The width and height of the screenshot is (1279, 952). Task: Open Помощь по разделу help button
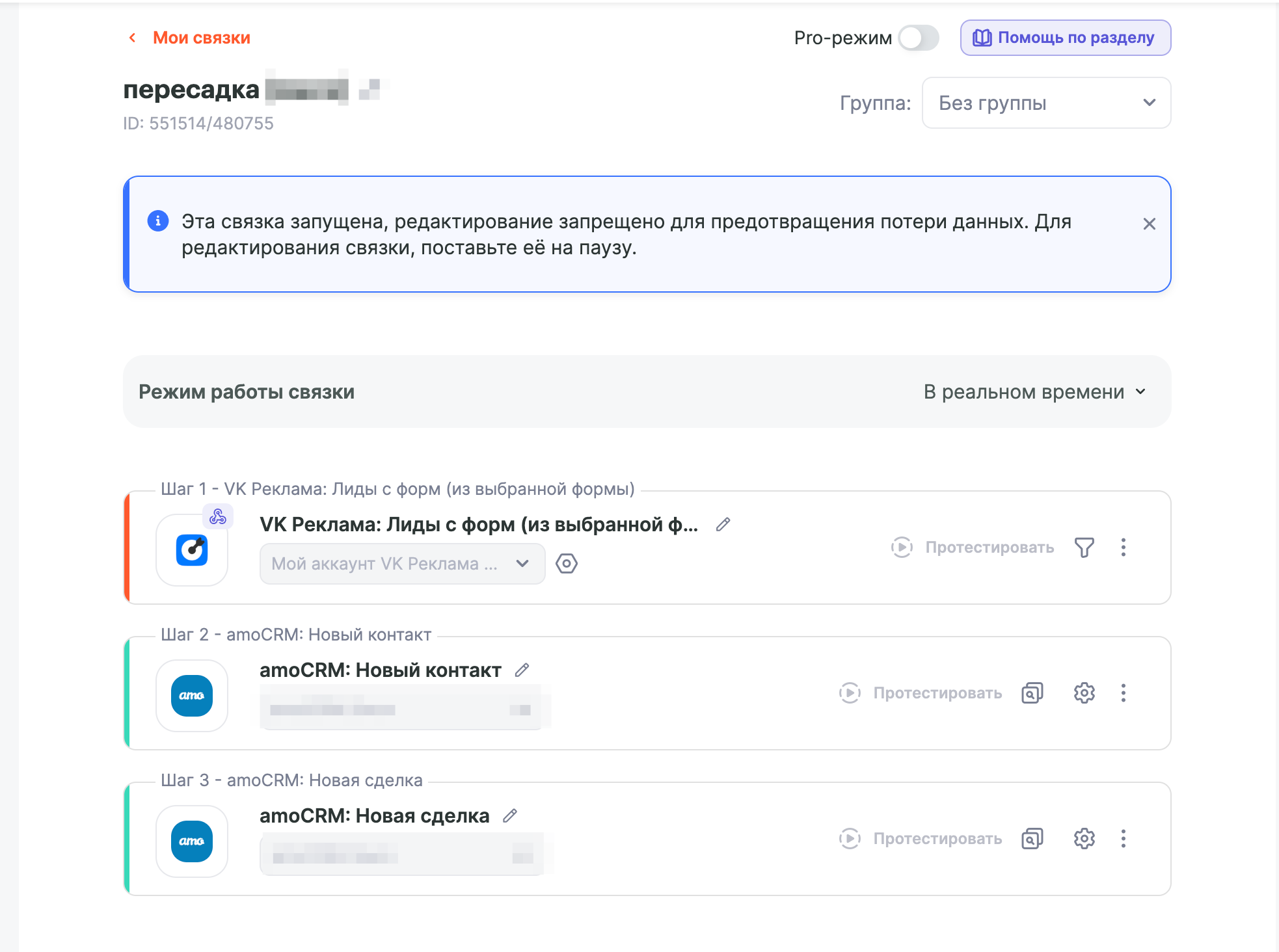[x=1066, y=38]
